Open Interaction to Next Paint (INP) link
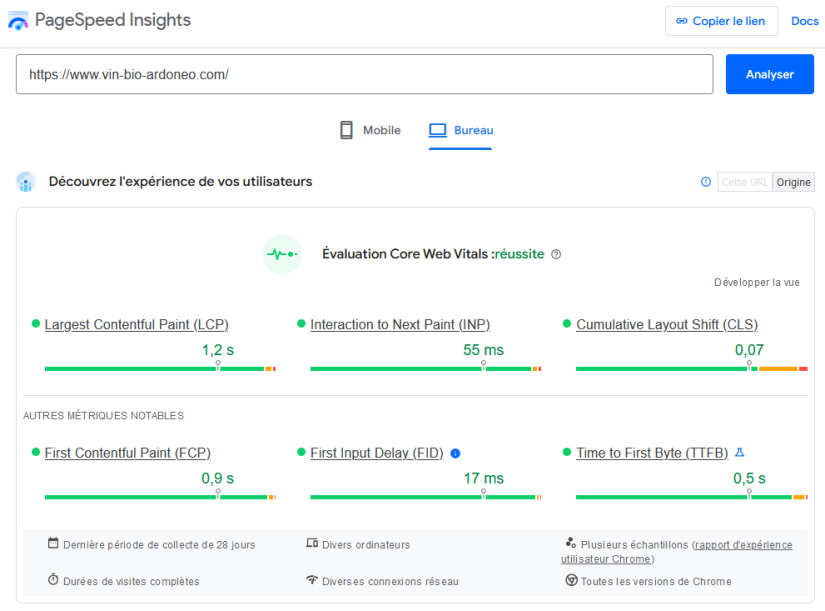The height and width of the screenshot is (611, 825). (x=400, y=325)
